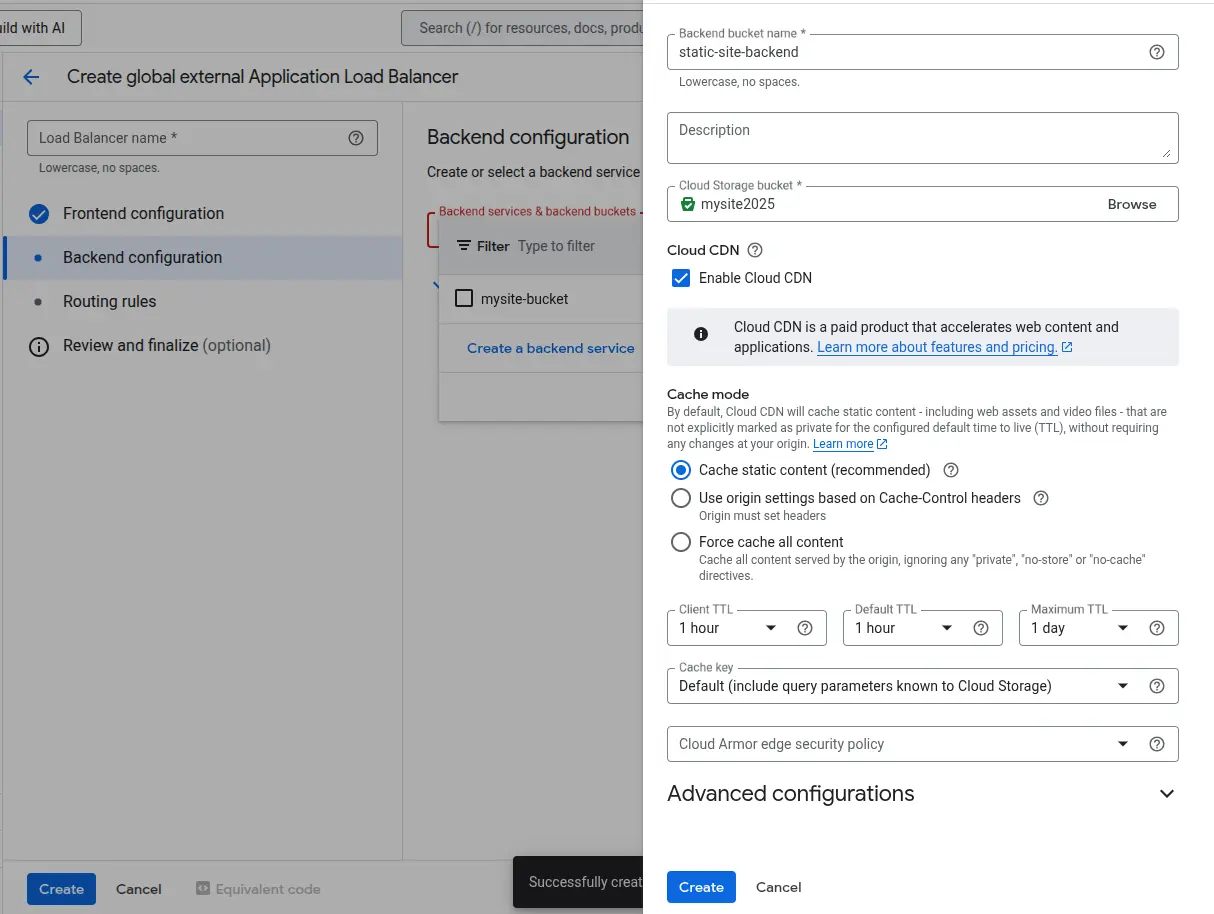Viewport: 1214px width, 914px height.
Task: Expand the Advanced configurations section
Action: pyautogui.click(x=1166, y=793)
